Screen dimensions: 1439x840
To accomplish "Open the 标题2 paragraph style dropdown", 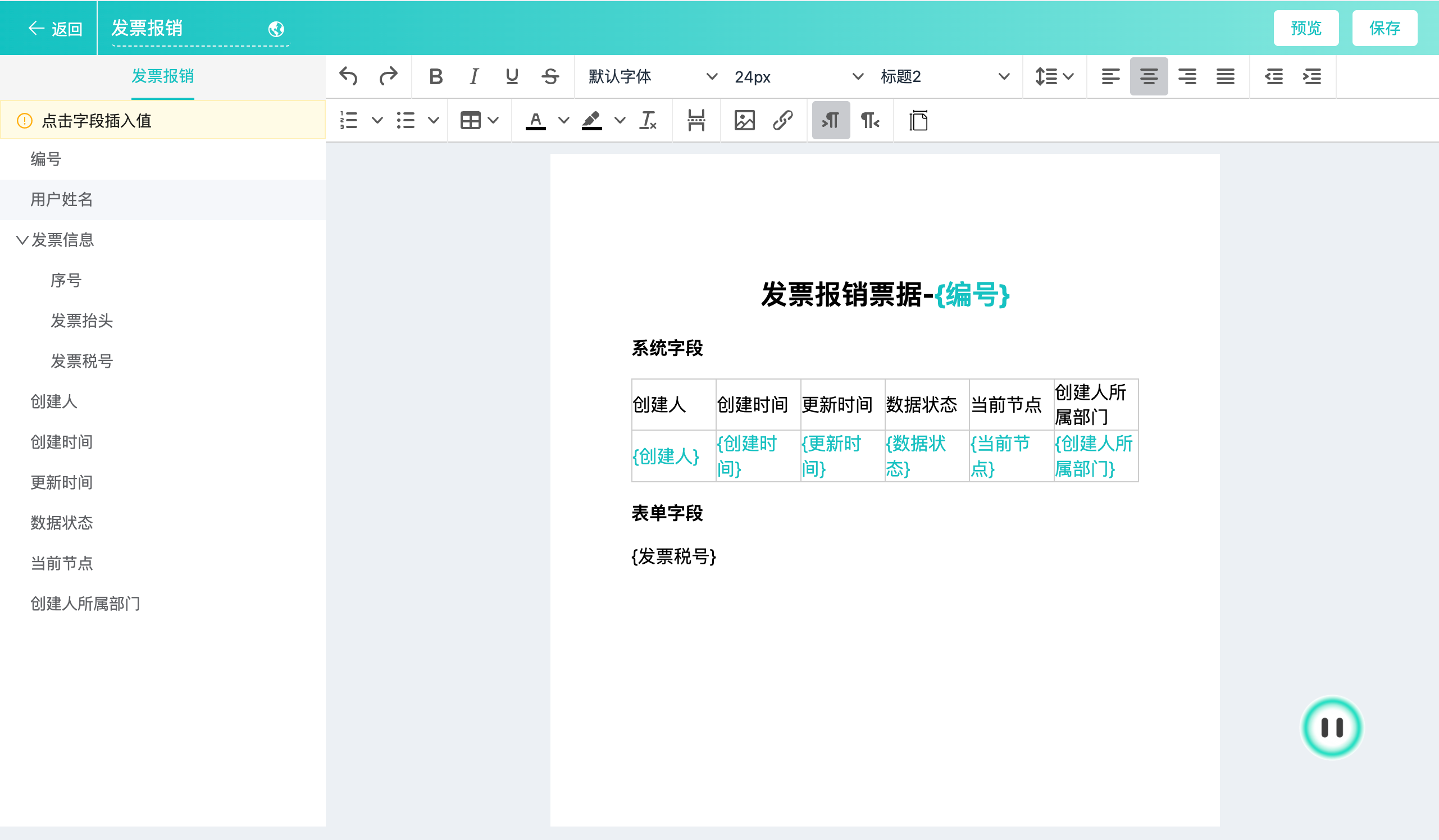I will [945, 76].
